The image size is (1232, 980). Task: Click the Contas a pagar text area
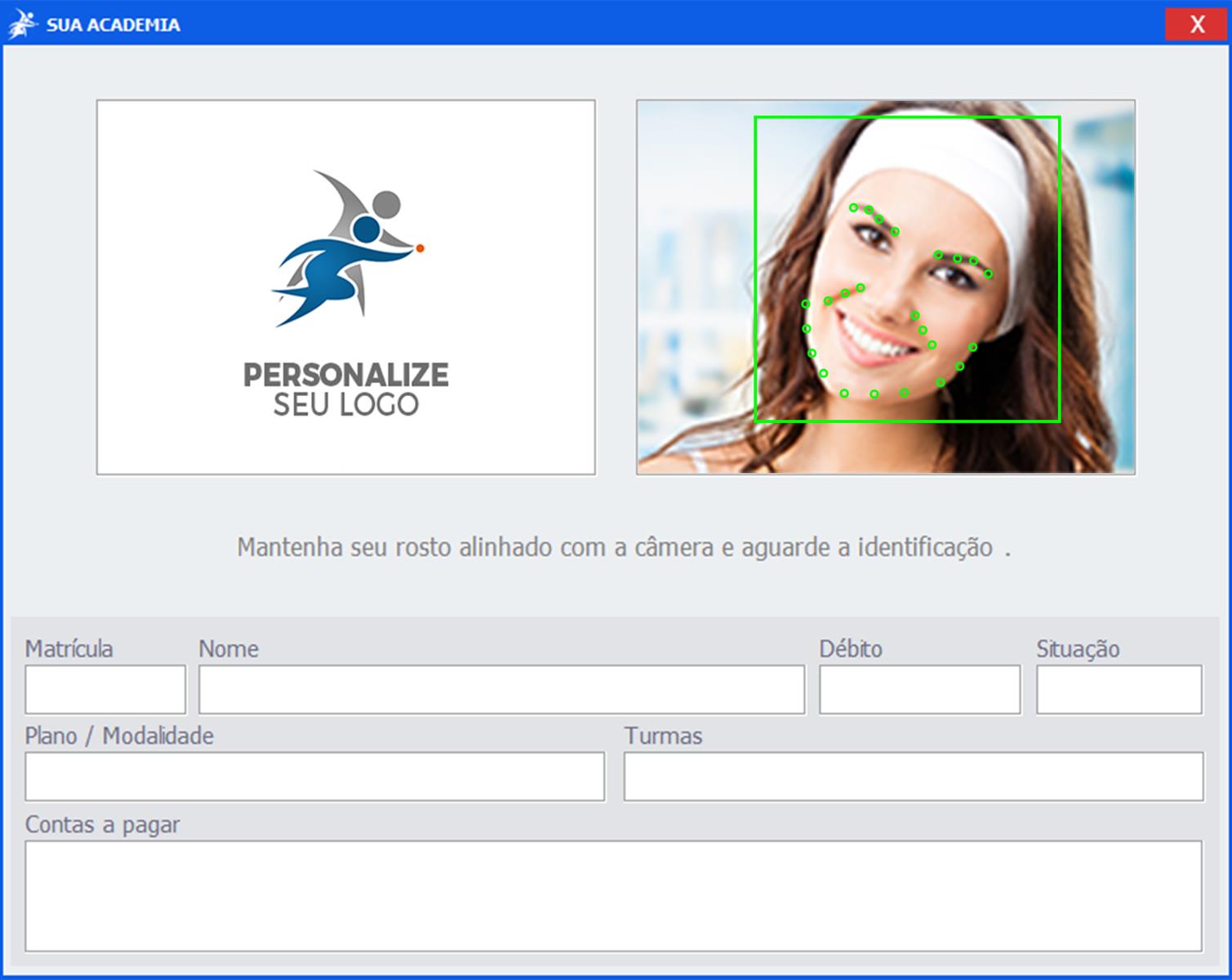click(x=613, y=896)
